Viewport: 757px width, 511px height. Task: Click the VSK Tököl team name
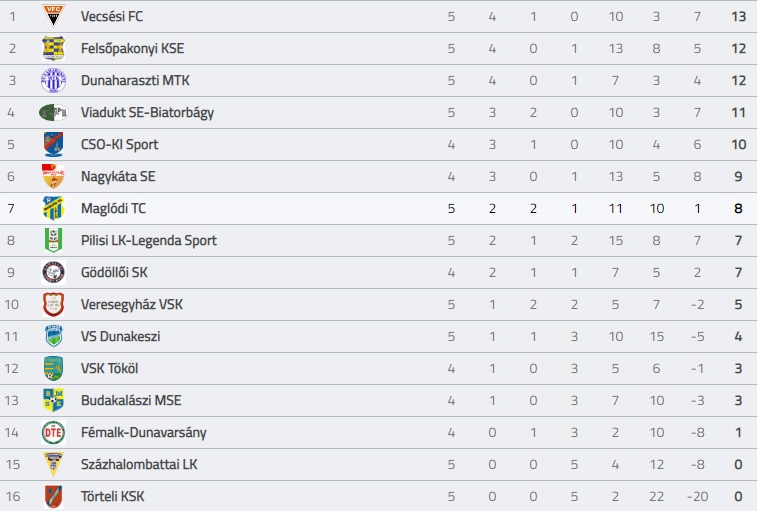(110, 369)
